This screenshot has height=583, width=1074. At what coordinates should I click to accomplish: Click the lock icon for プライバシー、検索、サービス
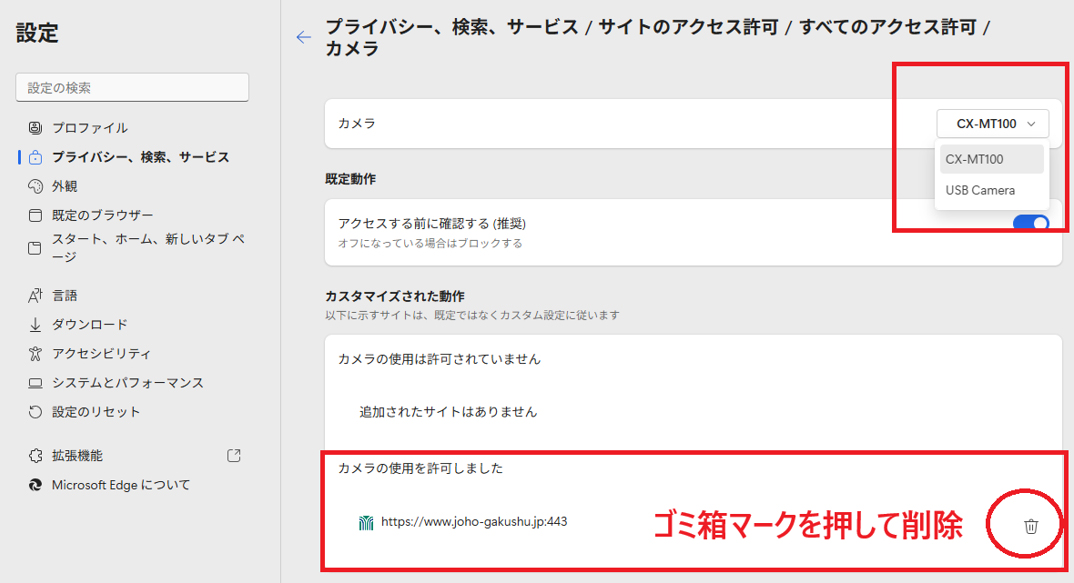(x=35, y=158)
